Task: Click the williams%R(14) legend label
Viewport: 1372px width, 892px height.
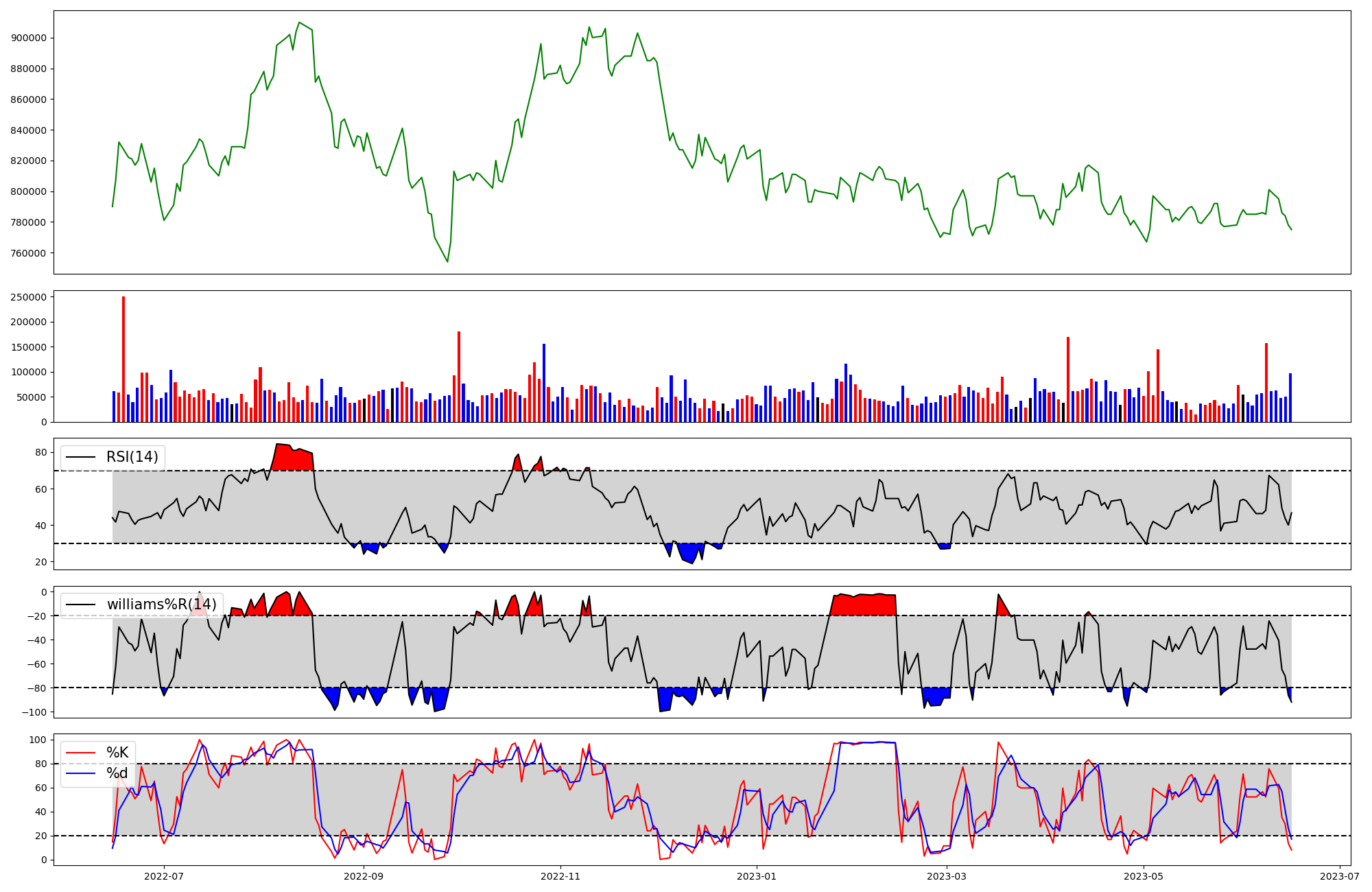Action: click(x=161, y=605)
